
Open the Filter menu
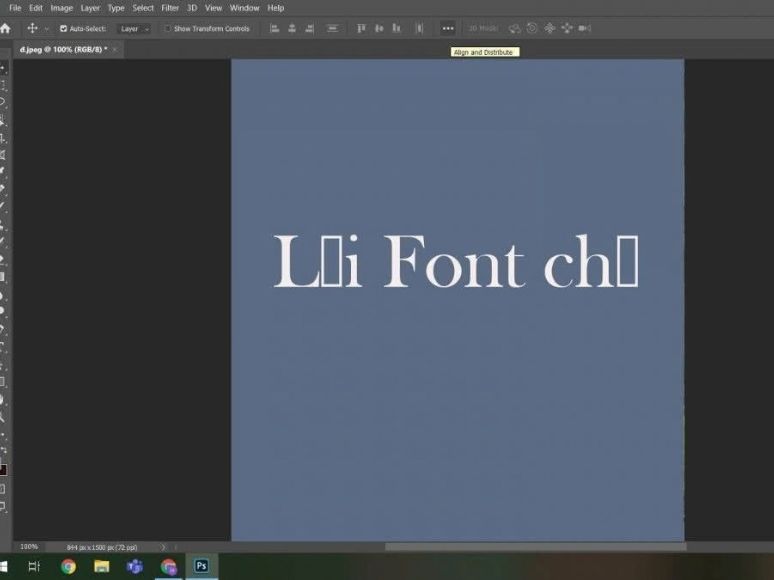coord(170,8)
